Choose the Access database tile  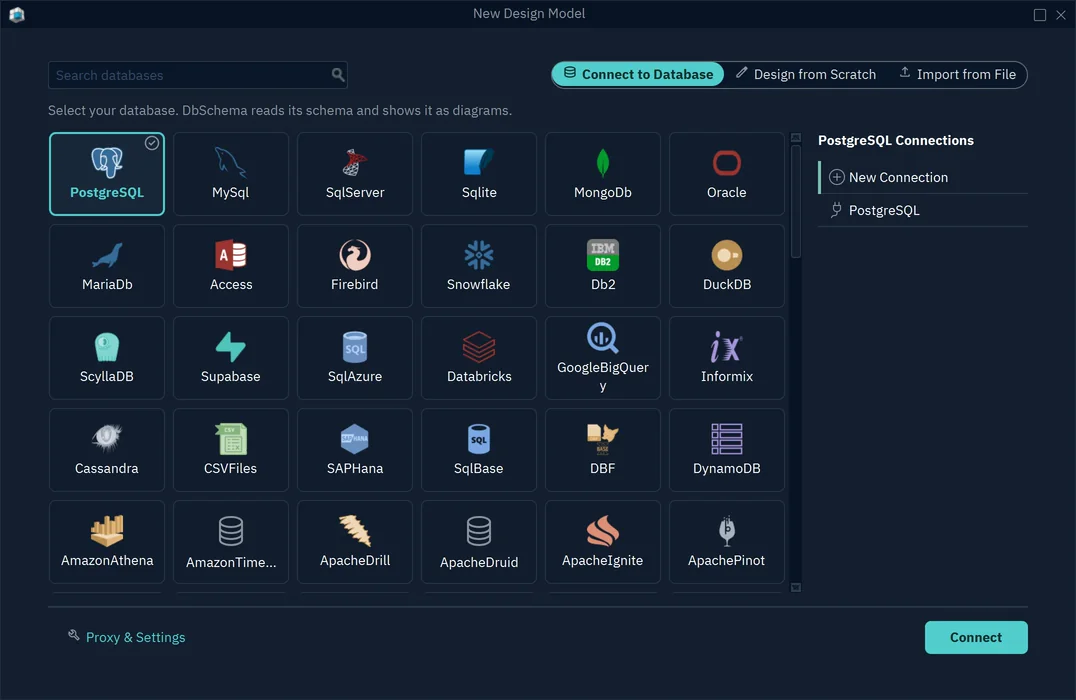(231, 266)
